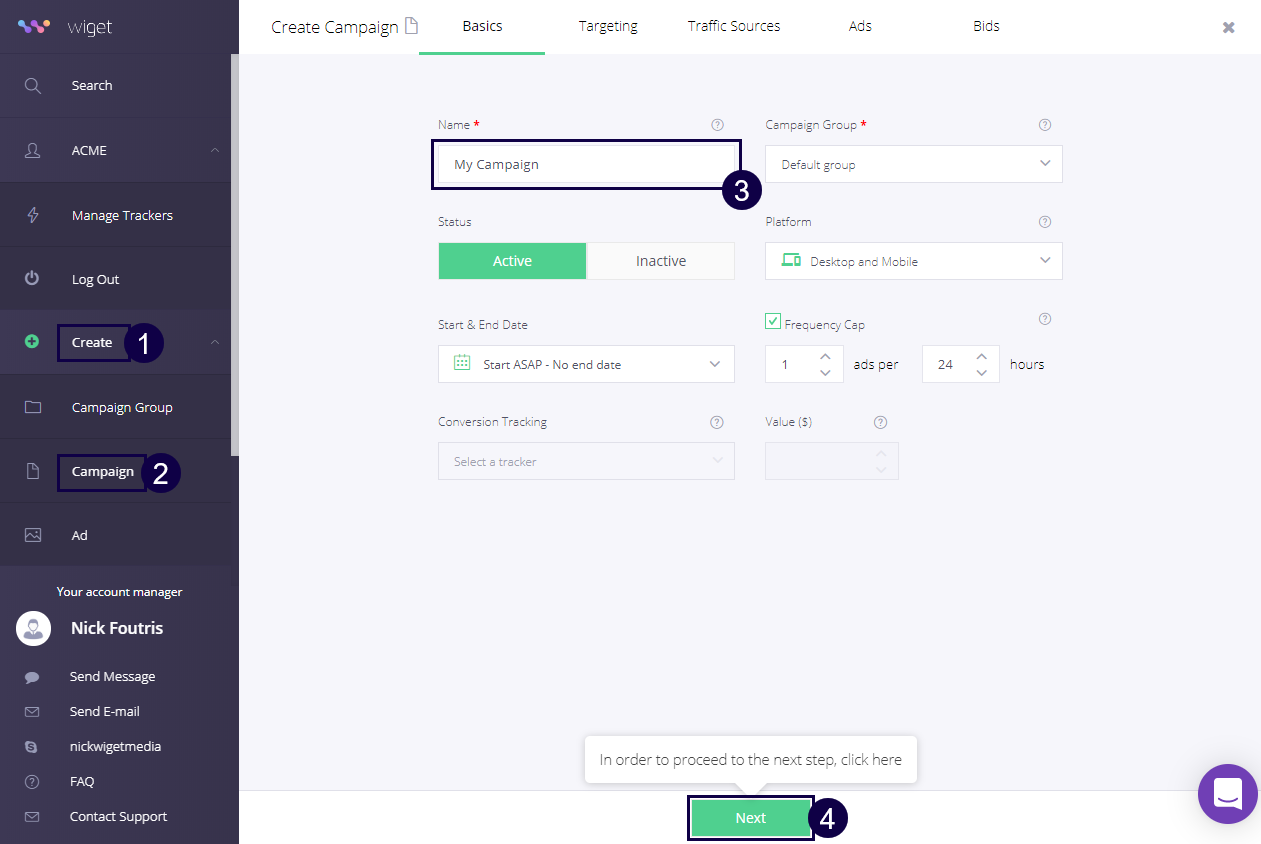Expand the Start & End Date dropdown
The width and height of the screenshot is (1261, 844).
586,364
